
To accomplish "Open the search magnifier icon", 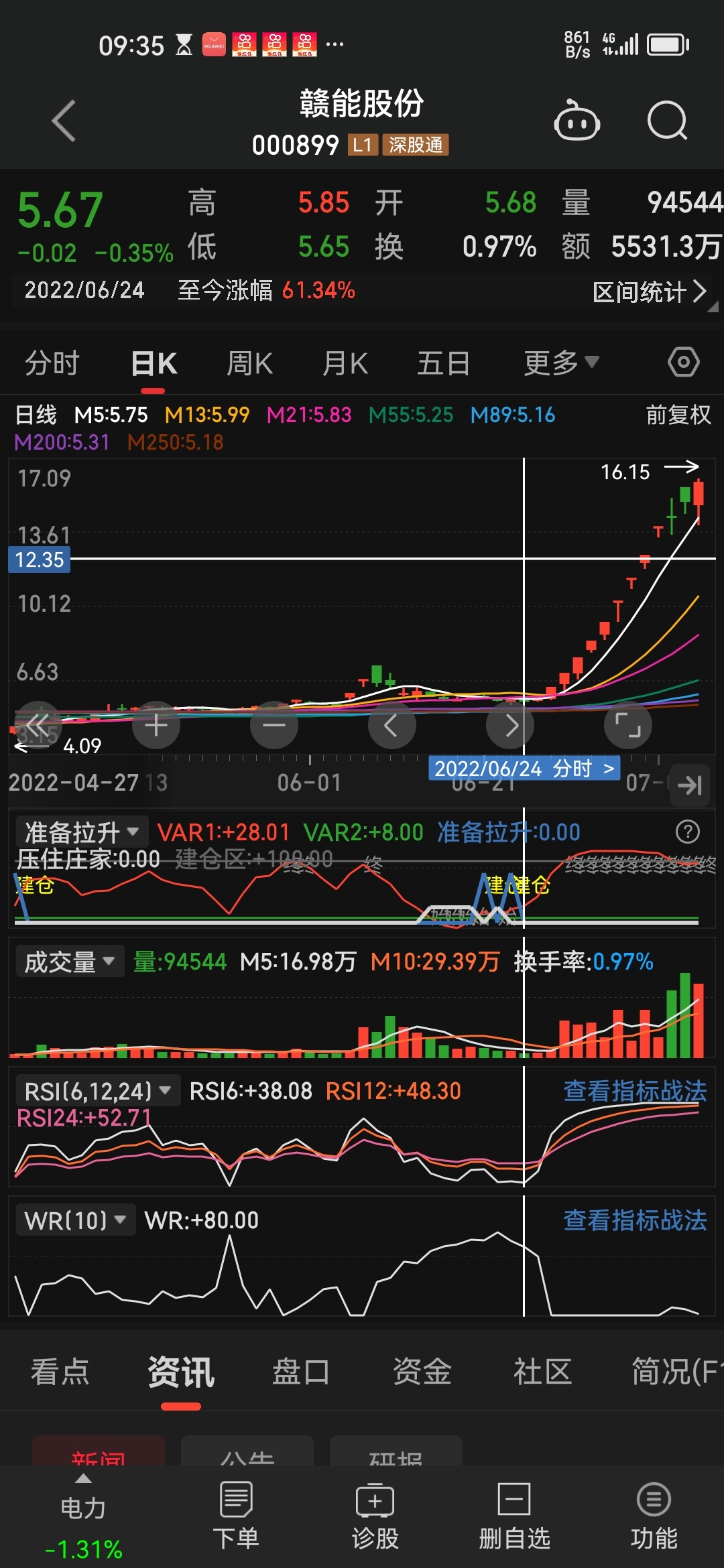I will 668,121.
